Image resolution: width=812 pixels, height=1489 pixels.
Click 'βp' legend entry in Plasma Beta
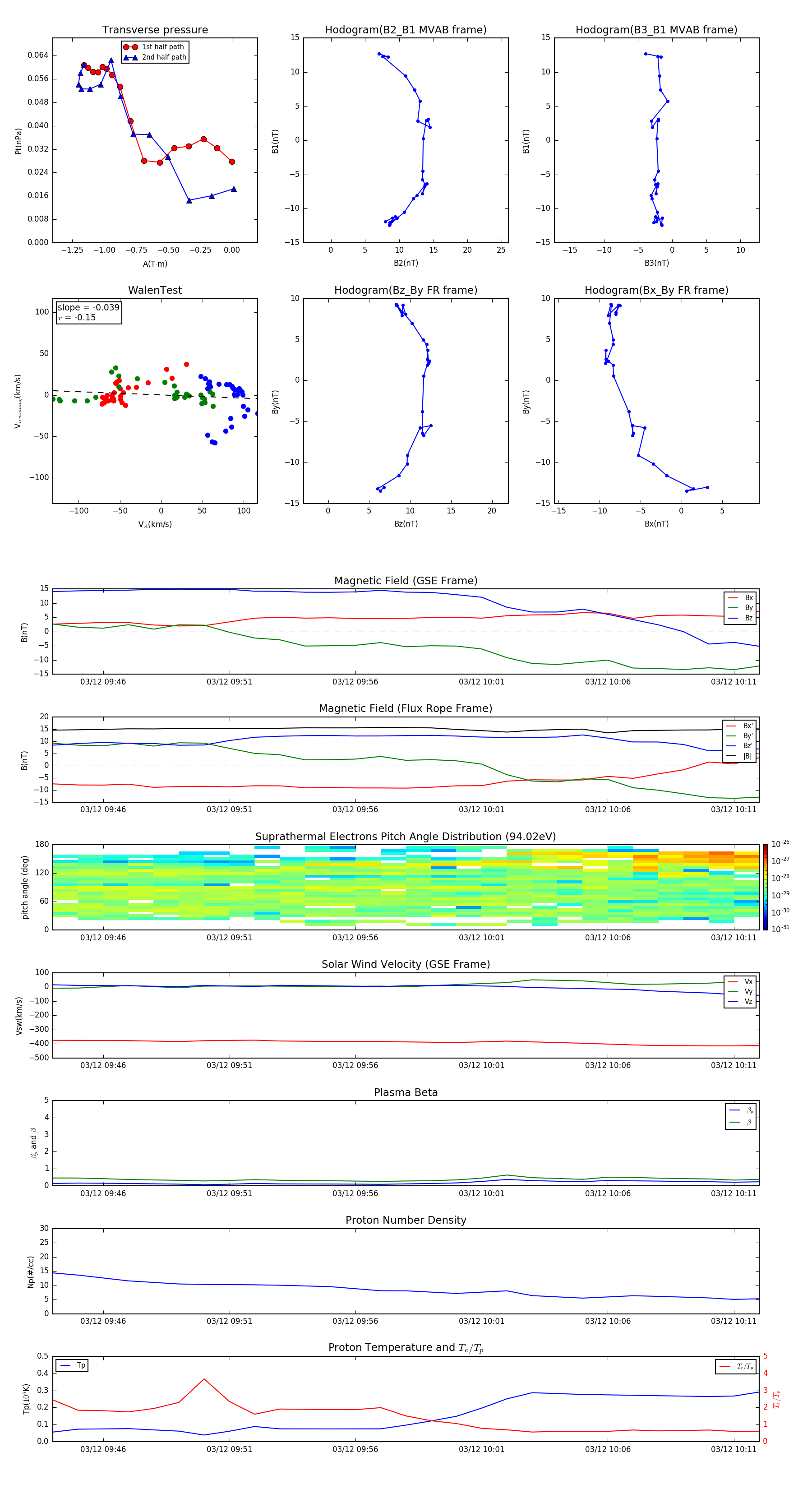coord(741,1110)
